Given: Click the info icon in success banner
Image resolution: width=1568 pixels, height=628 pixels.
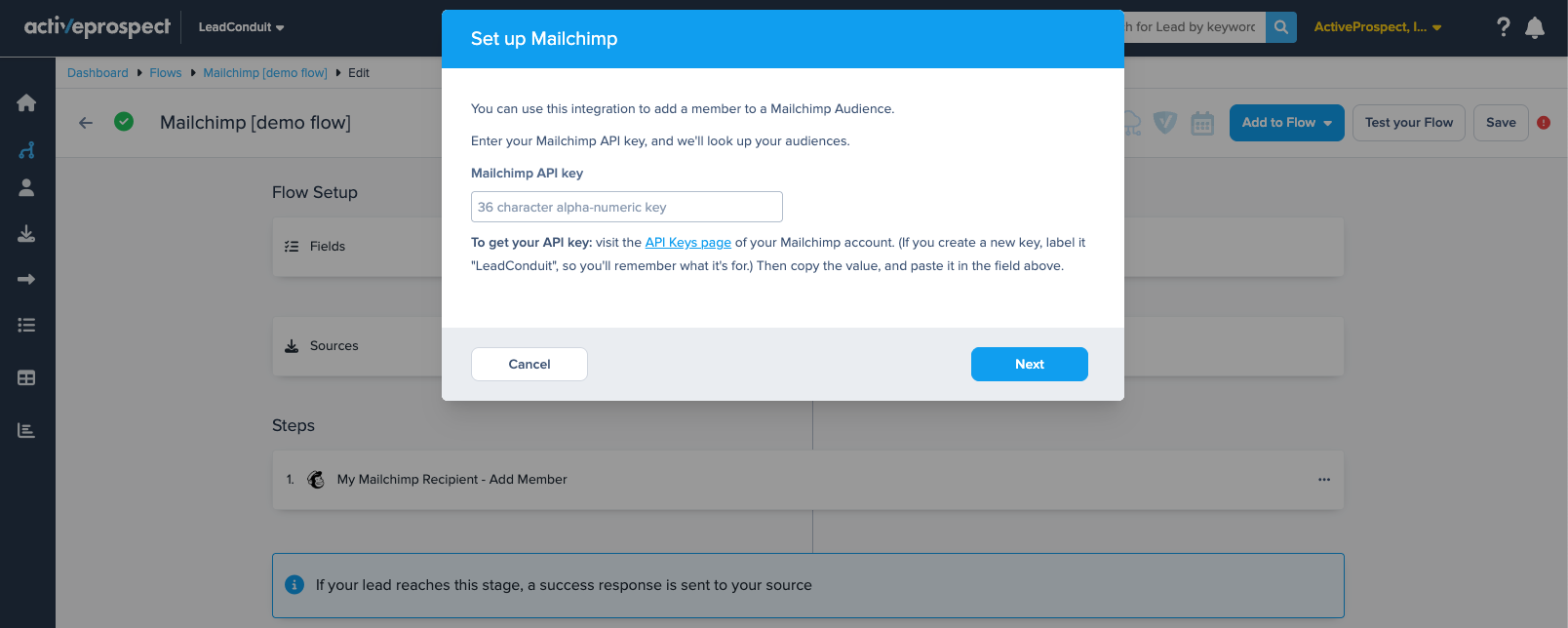Looking at the screenshot, I should pos(294,584).
